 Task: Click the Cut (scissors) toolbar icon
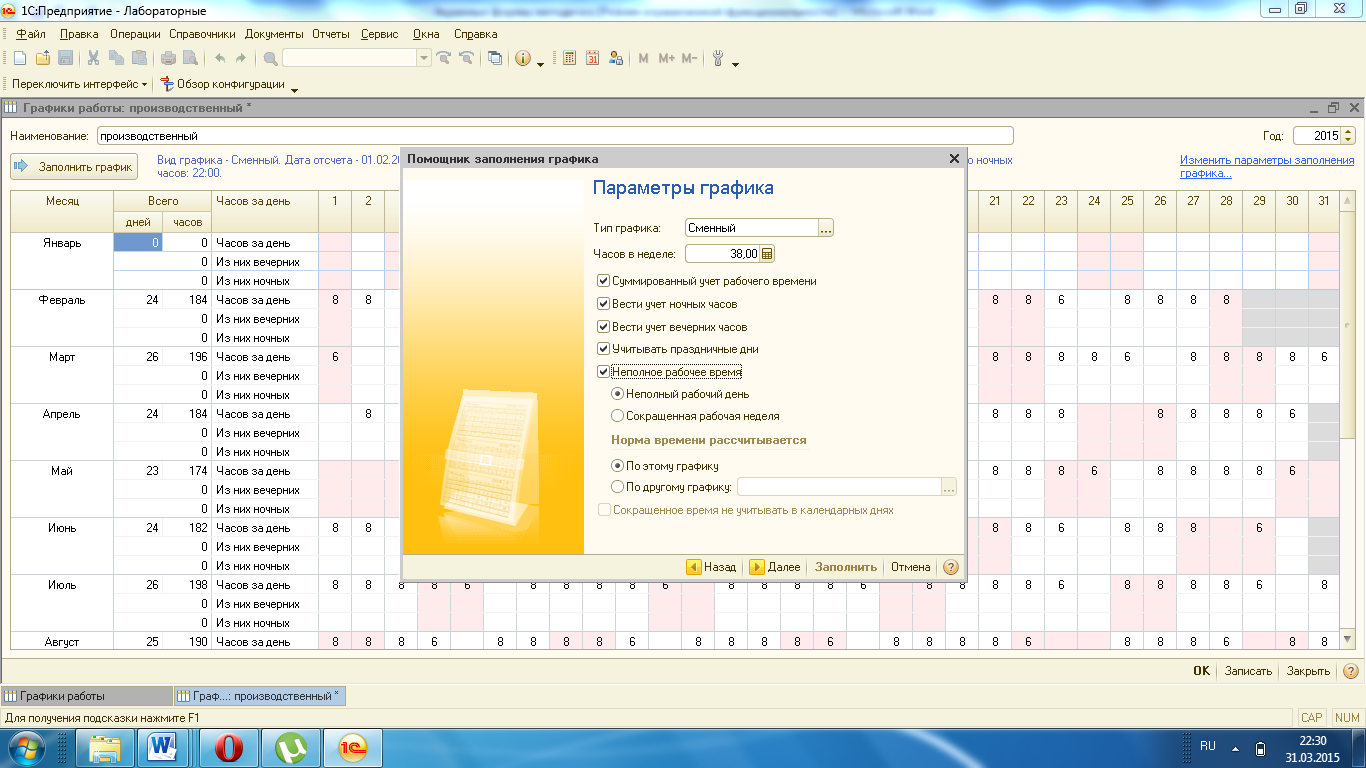(94, 58)
